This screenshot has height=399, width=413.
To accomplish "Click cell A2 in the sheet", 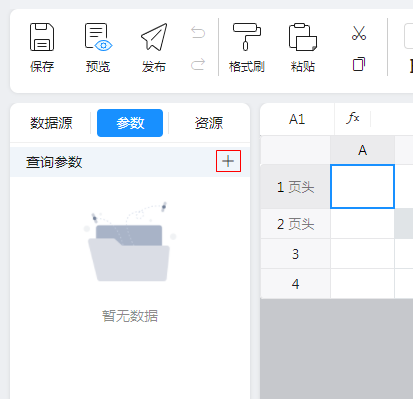I will (363, 224).
